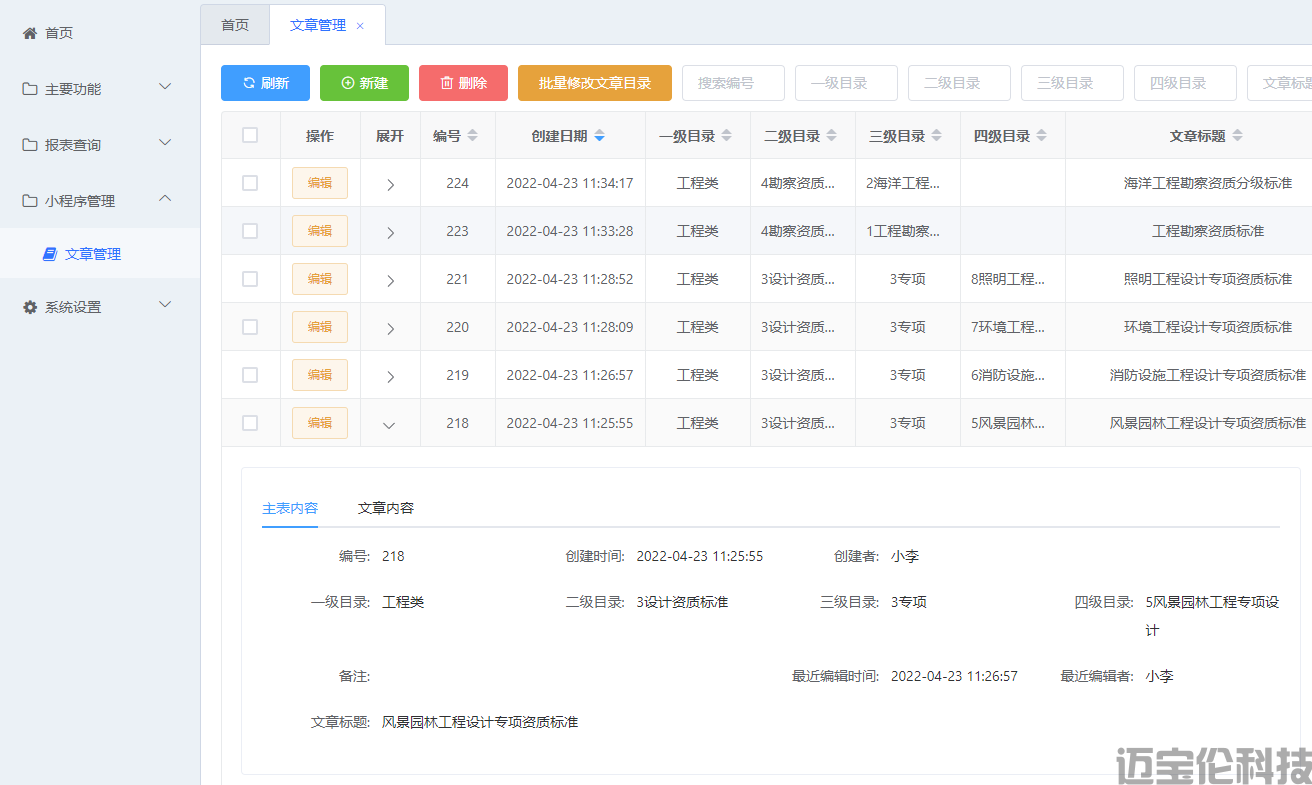Click the green 新建 button
Screen dimensions: 1312x785
click(364, 83)
